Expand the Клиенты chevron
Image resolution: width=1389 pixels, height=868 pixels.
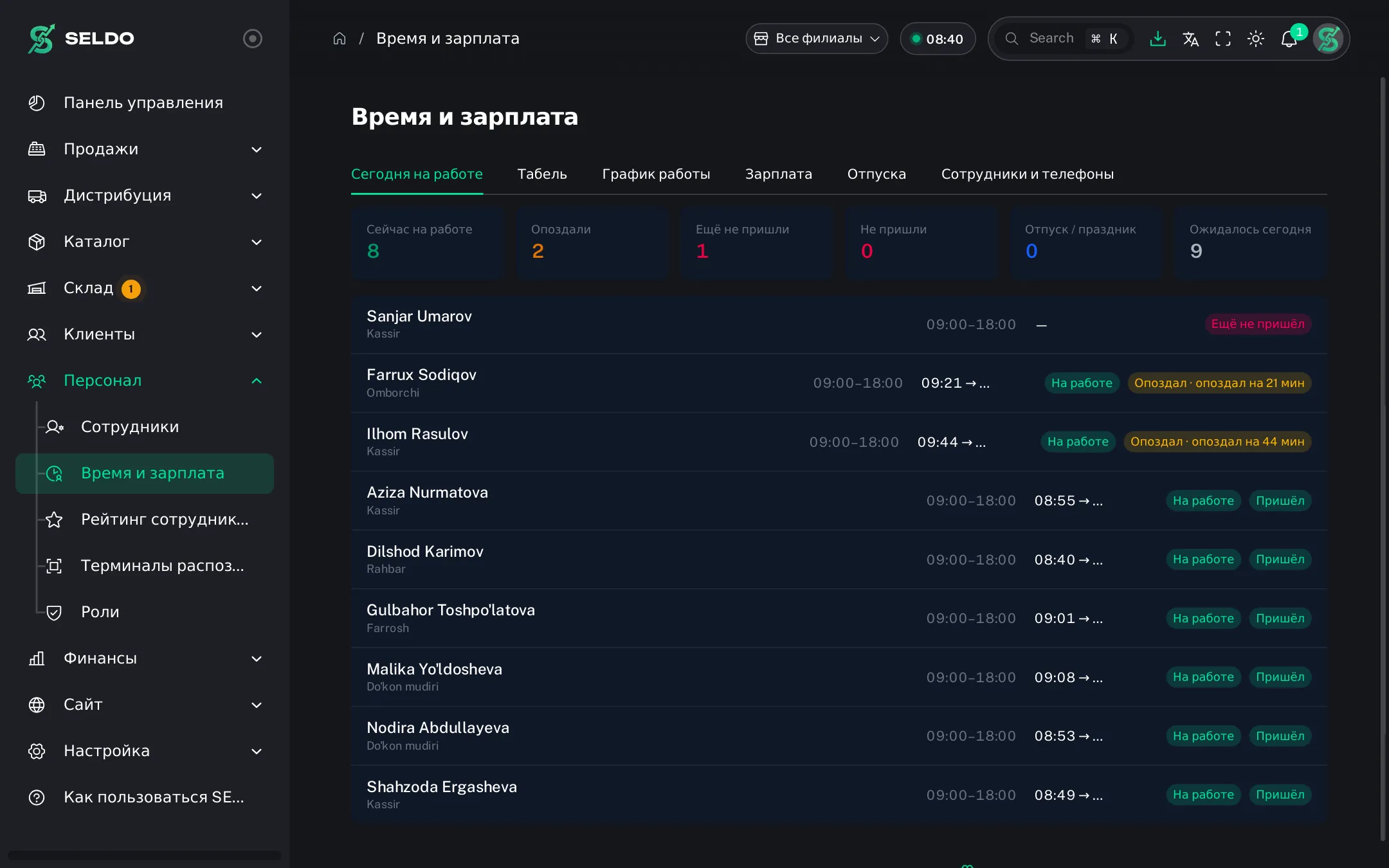[x=257, y=334]
